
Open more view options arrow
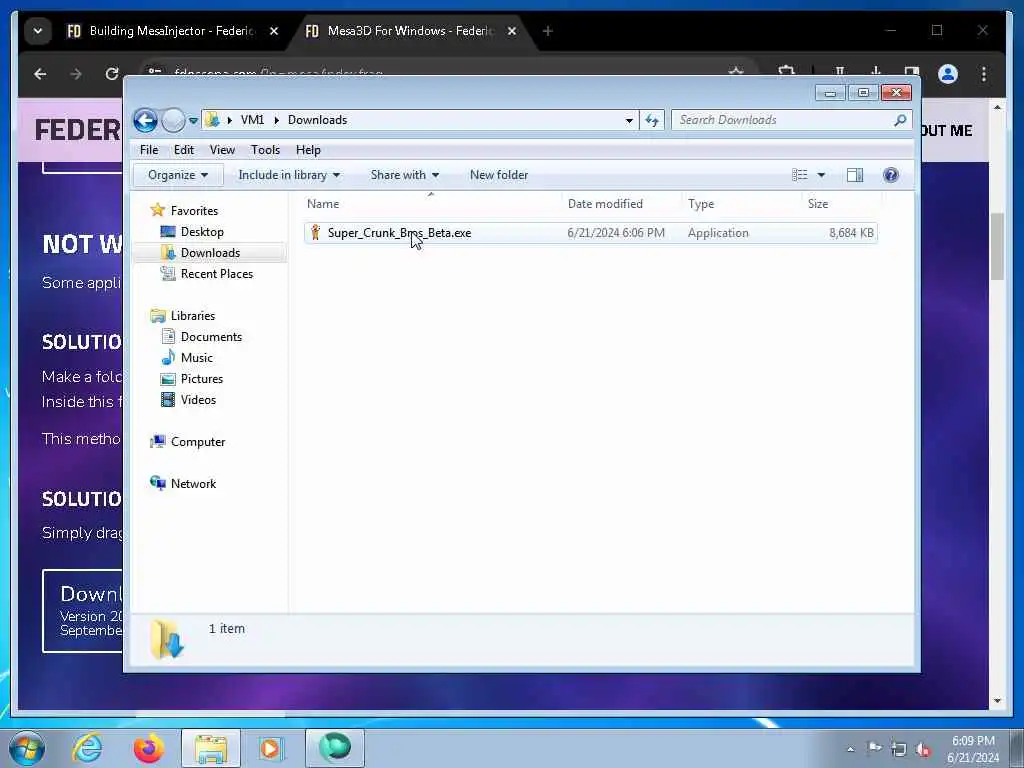pyautogui.click(x=822, y=175)
